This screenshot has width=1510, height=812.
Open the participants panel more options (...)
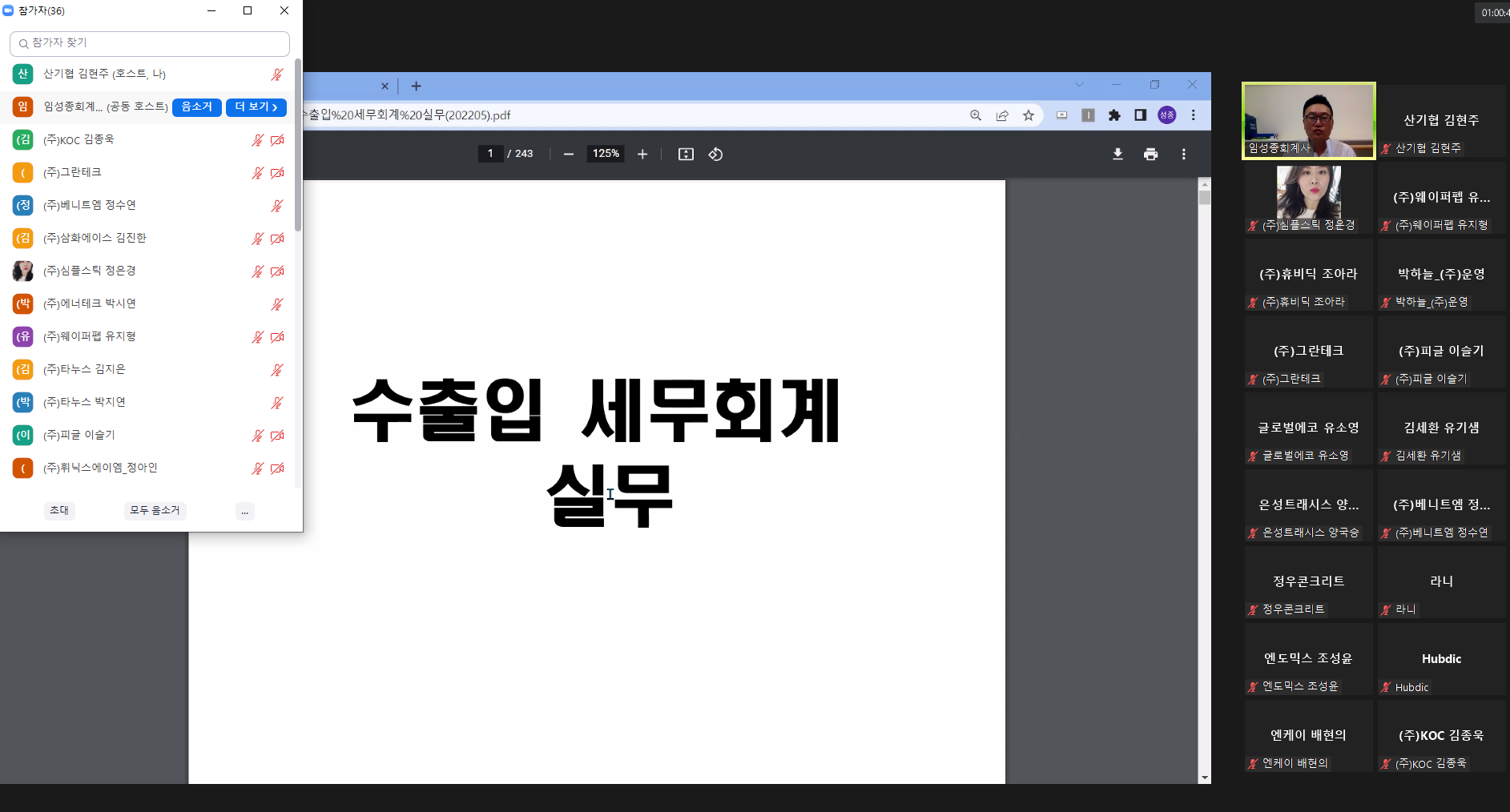pos(245,511)
